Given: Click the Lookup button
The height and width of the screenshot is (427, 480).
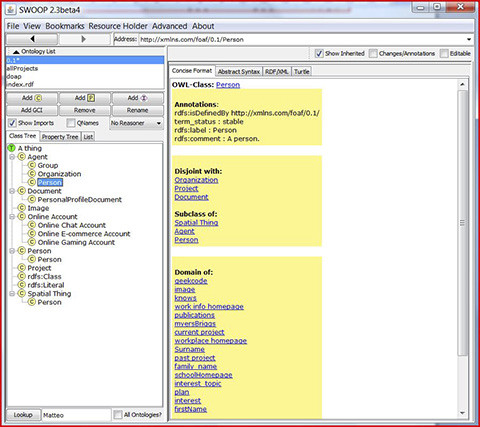Looking at the screenshot, I should (23, 415).
